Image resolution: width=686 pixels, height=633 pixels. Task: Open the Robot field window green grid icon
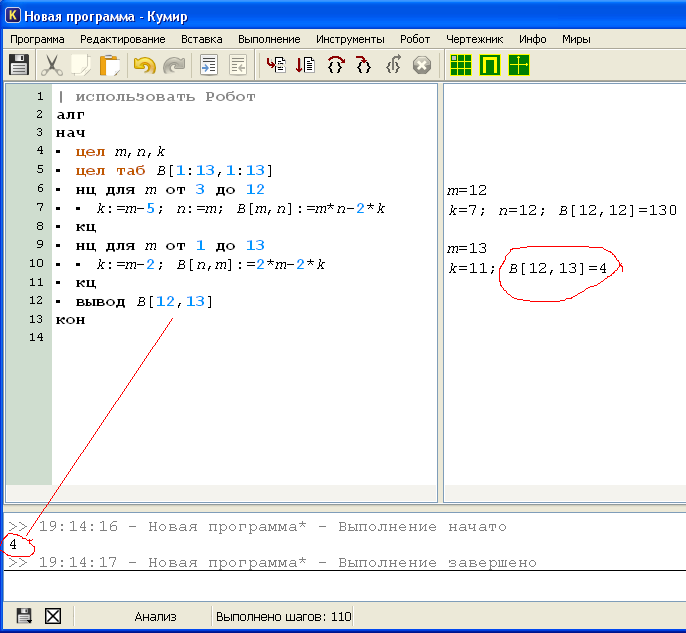coord(461,66)
